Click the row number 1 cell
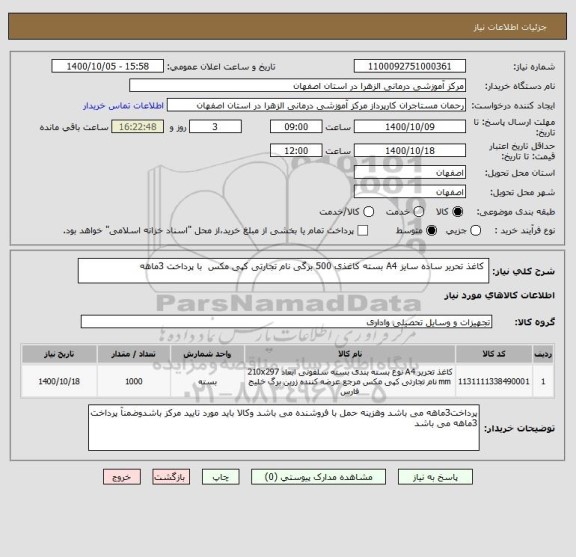Image resolution: width=576 pixels, height=557 pixels. point(543,381)
